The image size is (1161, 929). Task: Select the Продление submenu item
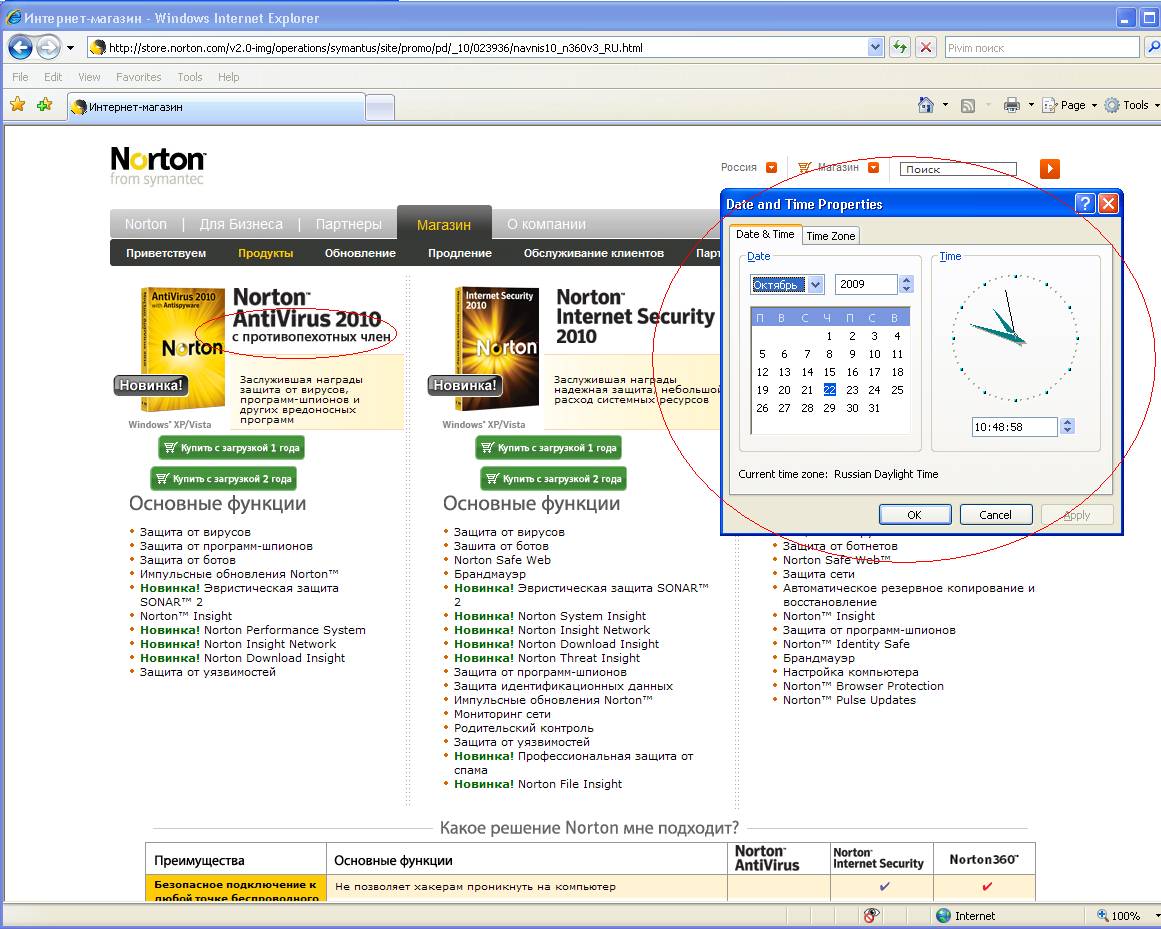(x=460, y=253)
